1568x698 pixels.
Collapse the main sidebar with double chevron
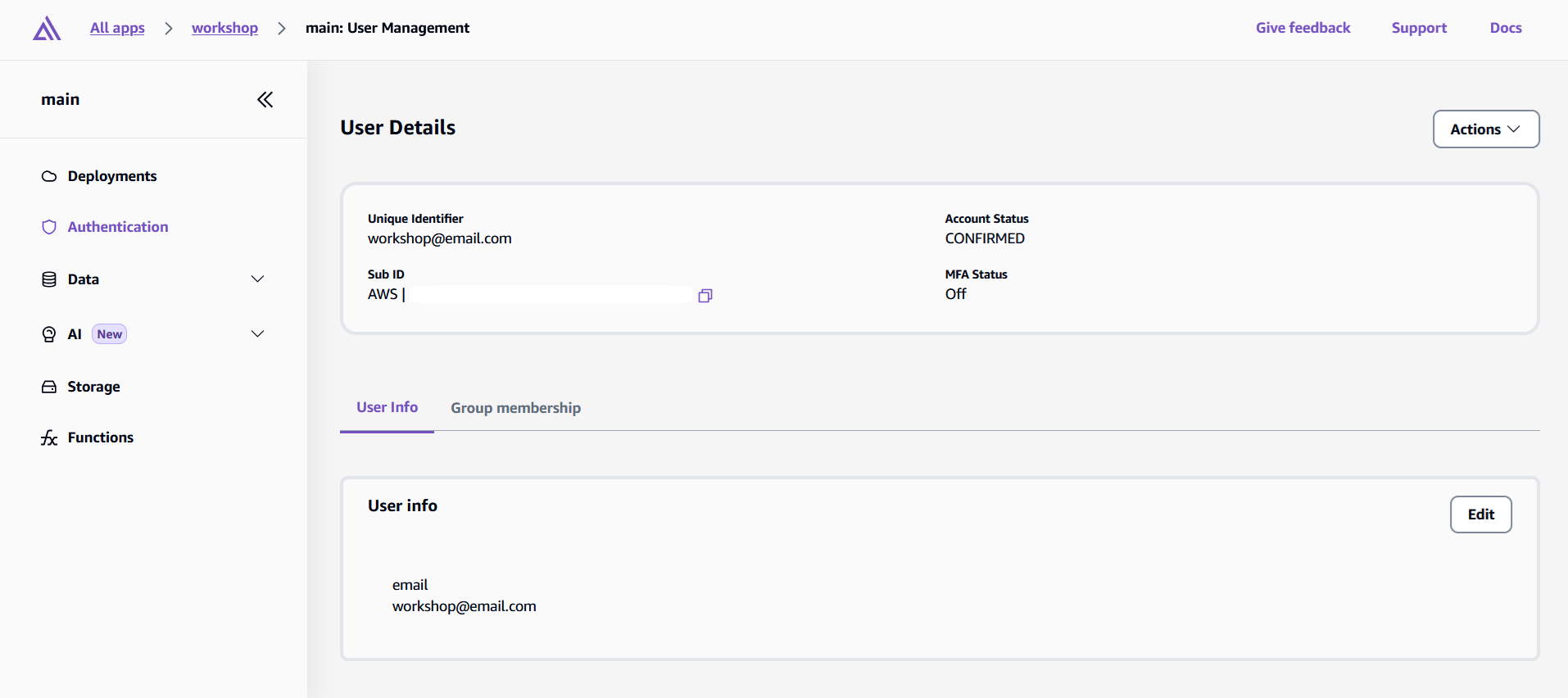point(265,100)
